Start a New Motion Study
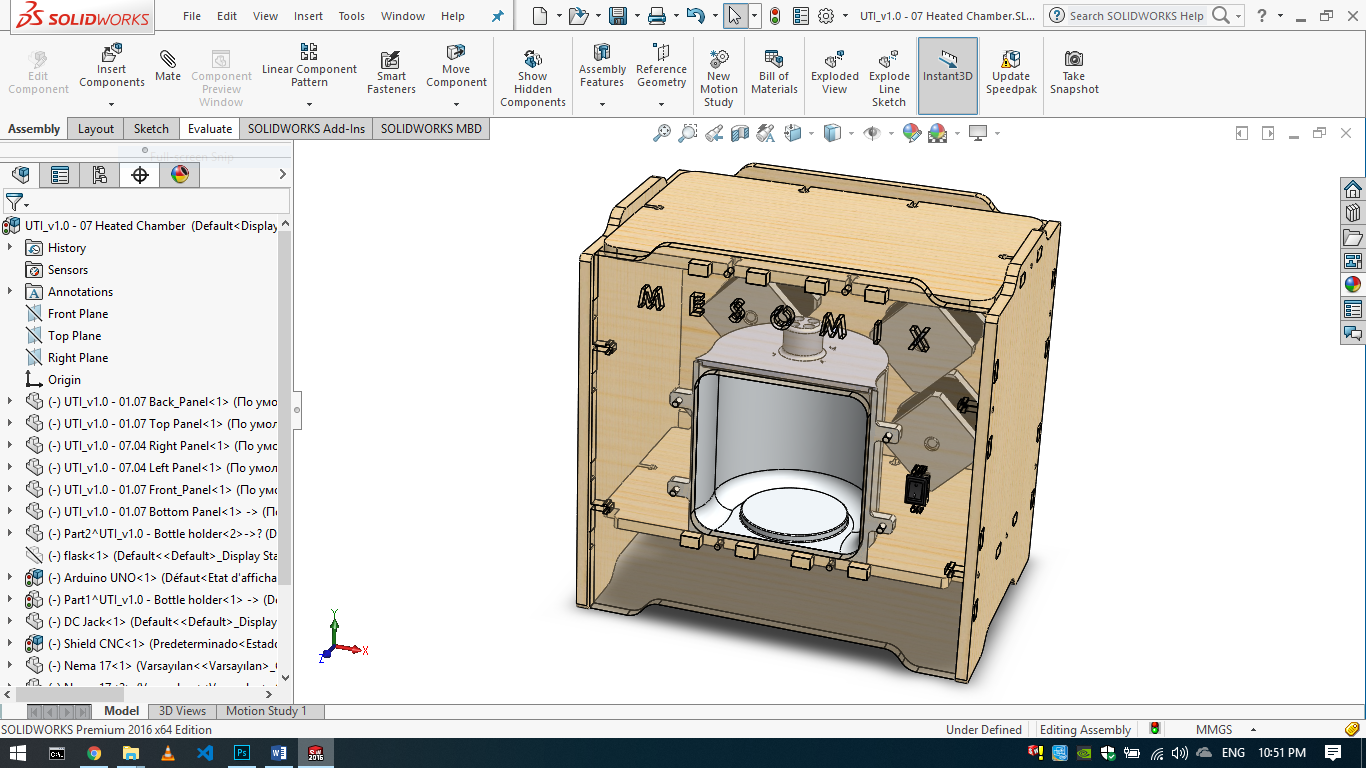Screen dimensions: 1366x768 pos(718,70)
